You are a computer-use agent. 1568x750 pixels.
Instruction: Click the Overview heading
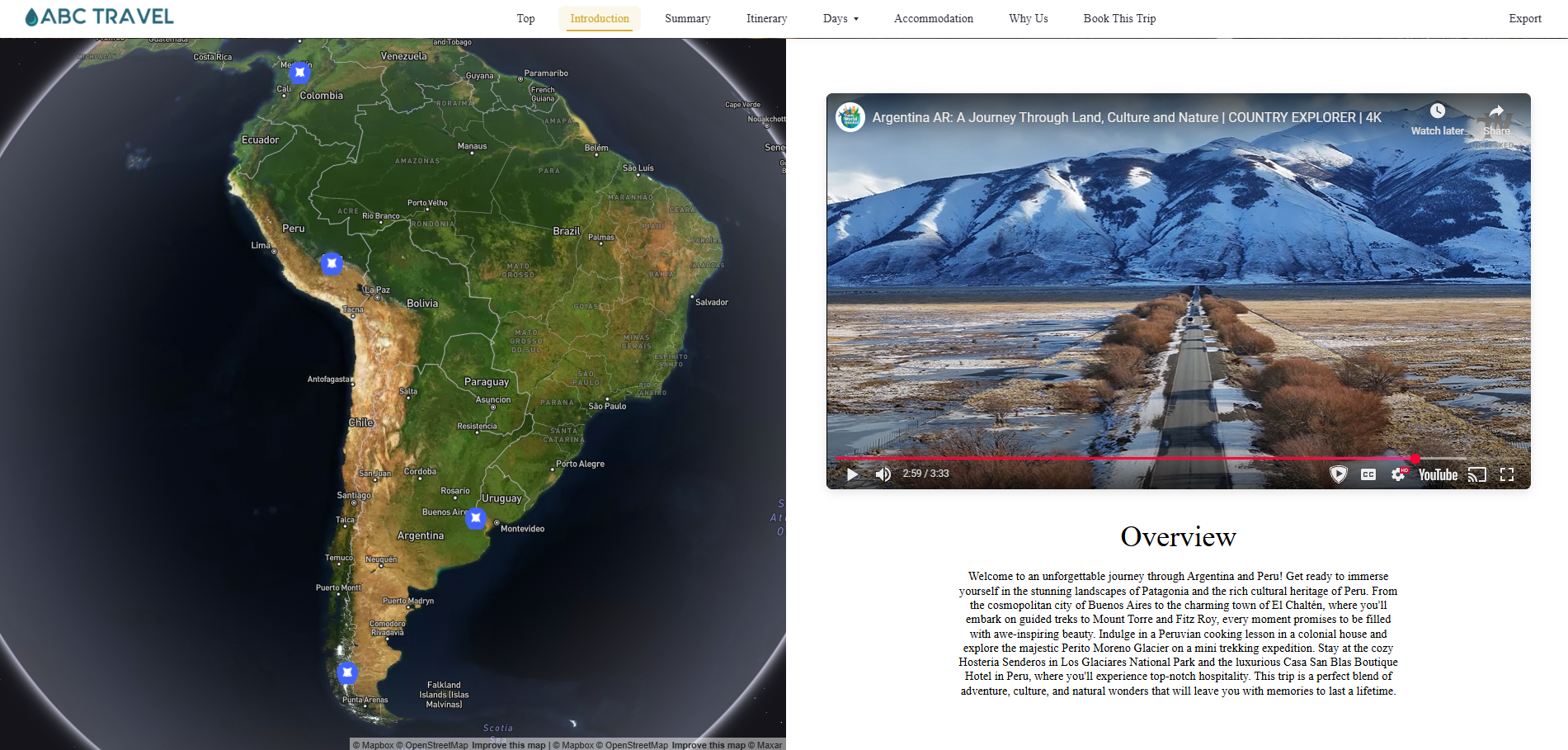[x=1178, y=536]
